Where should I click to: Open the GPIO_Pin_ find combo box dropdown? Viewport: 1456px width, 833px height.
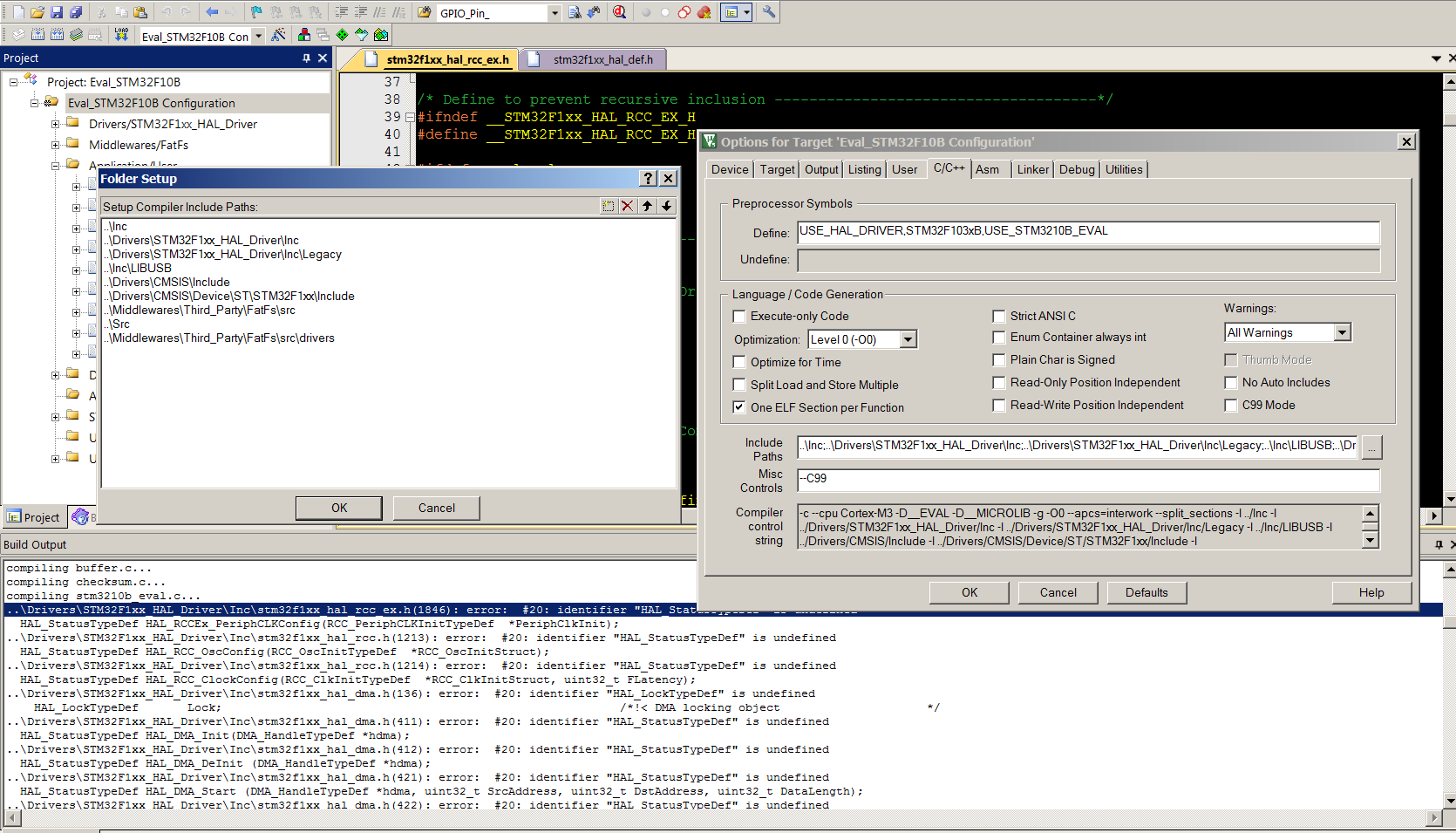pos(555,13)
